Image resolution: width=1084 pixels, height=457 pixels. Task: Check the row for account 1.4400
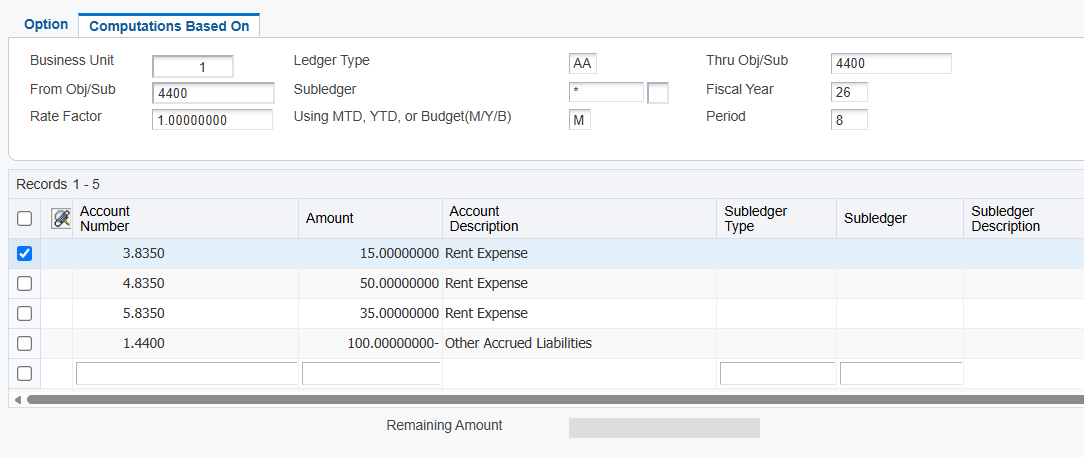click(24, 343)
